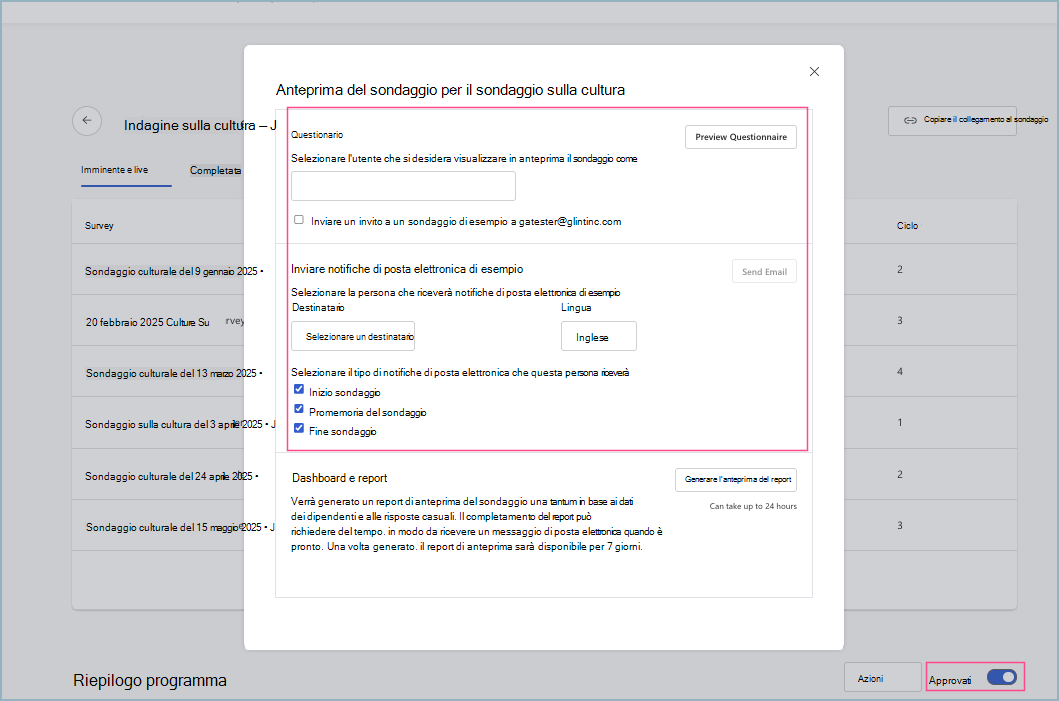Click the Ciclo column header
Viewport: 1059px width, 701px height.
point(907,226)
